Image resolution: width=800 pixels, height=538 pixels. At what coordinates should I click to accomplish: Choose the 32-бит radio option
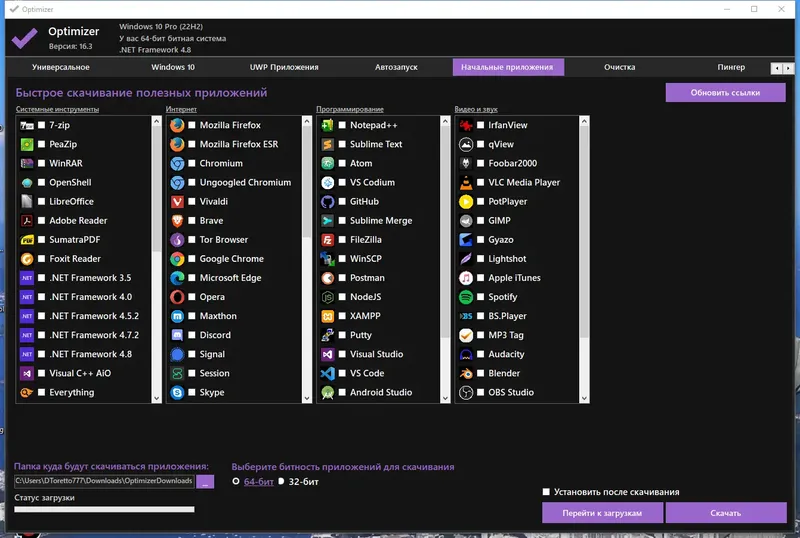(281, 481)
